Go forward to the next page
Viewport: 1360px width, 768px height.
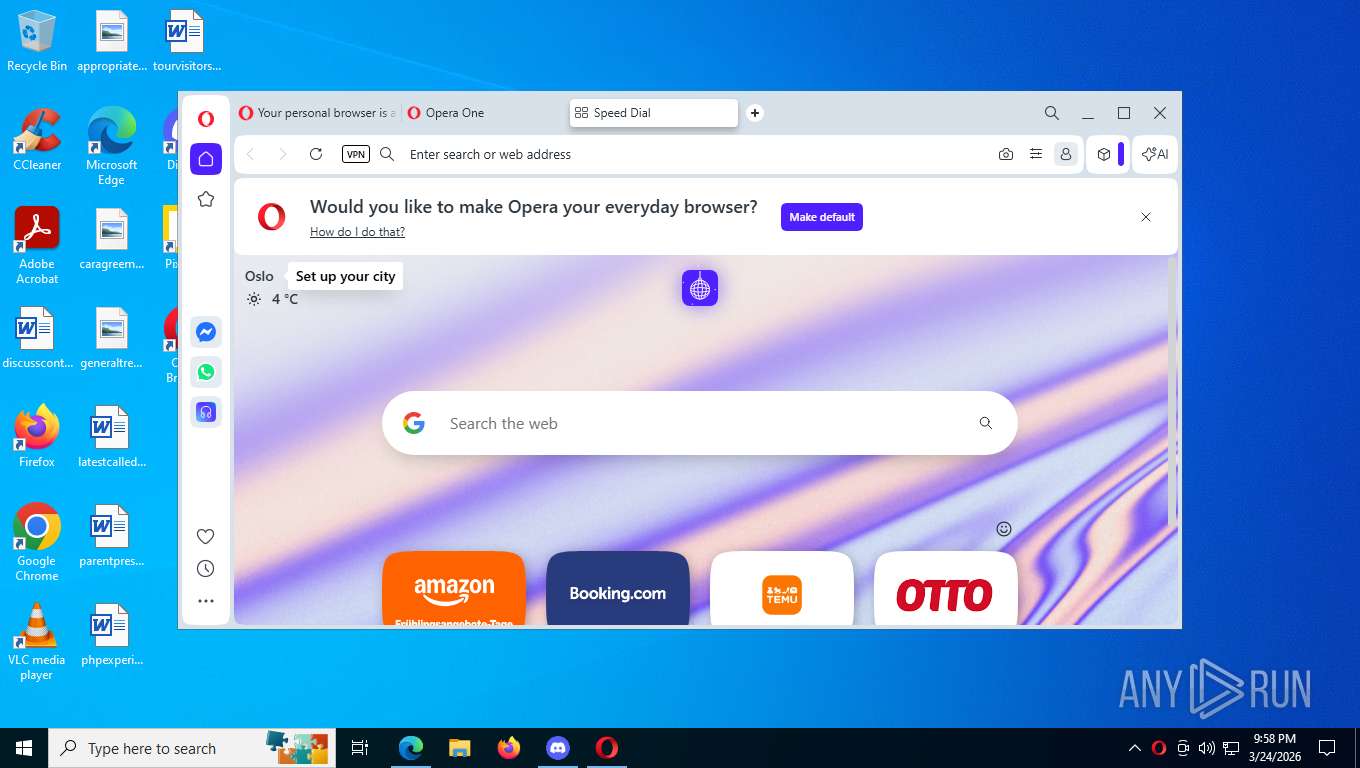pyautogui.click(x=283, y=154)
